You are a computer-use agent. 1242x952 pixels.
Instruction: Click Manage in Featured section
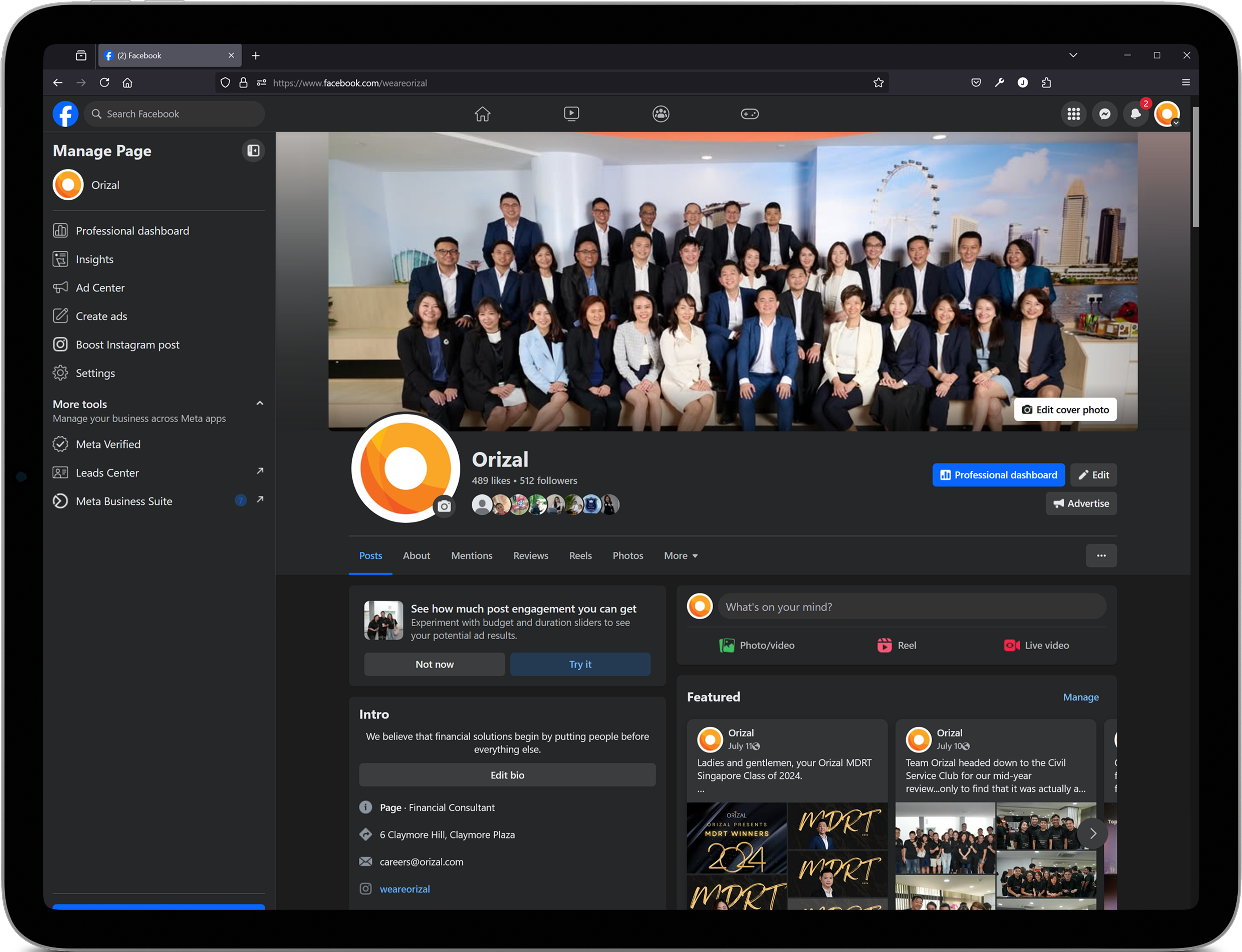tap(1080, 697)
